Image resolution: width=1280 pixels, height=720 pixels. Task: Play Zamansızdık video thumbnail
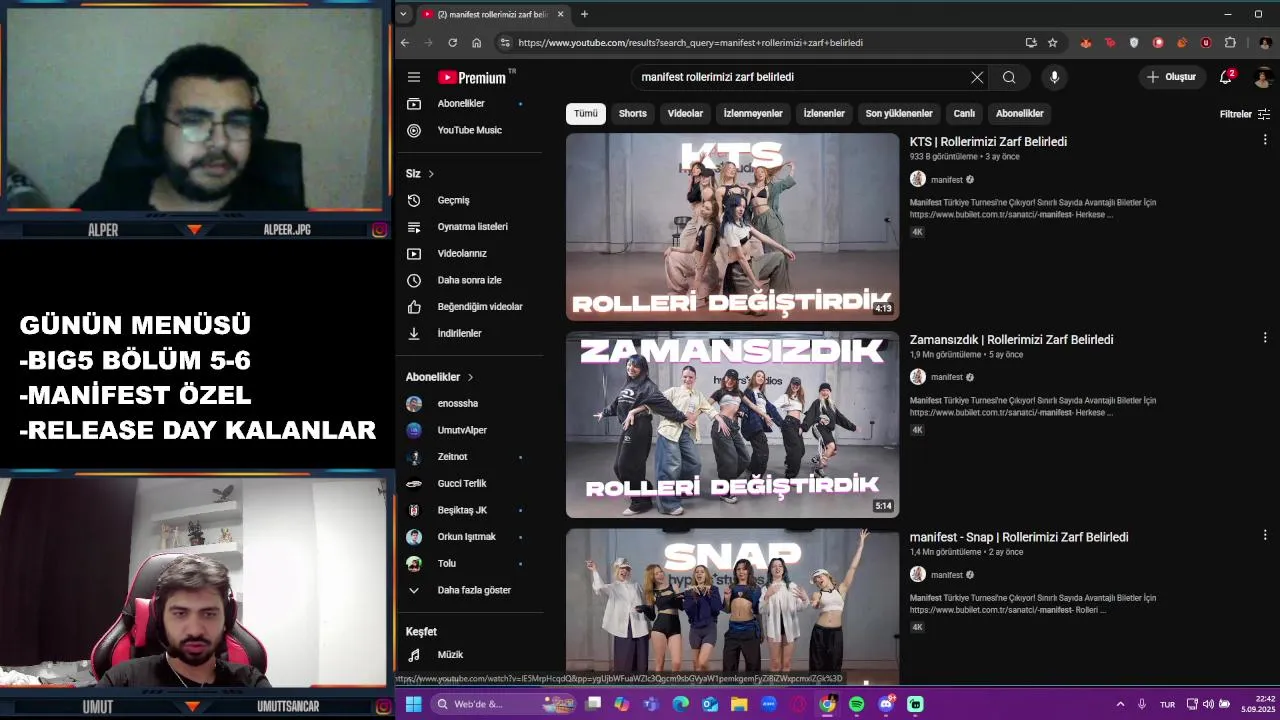coord(732,425)
